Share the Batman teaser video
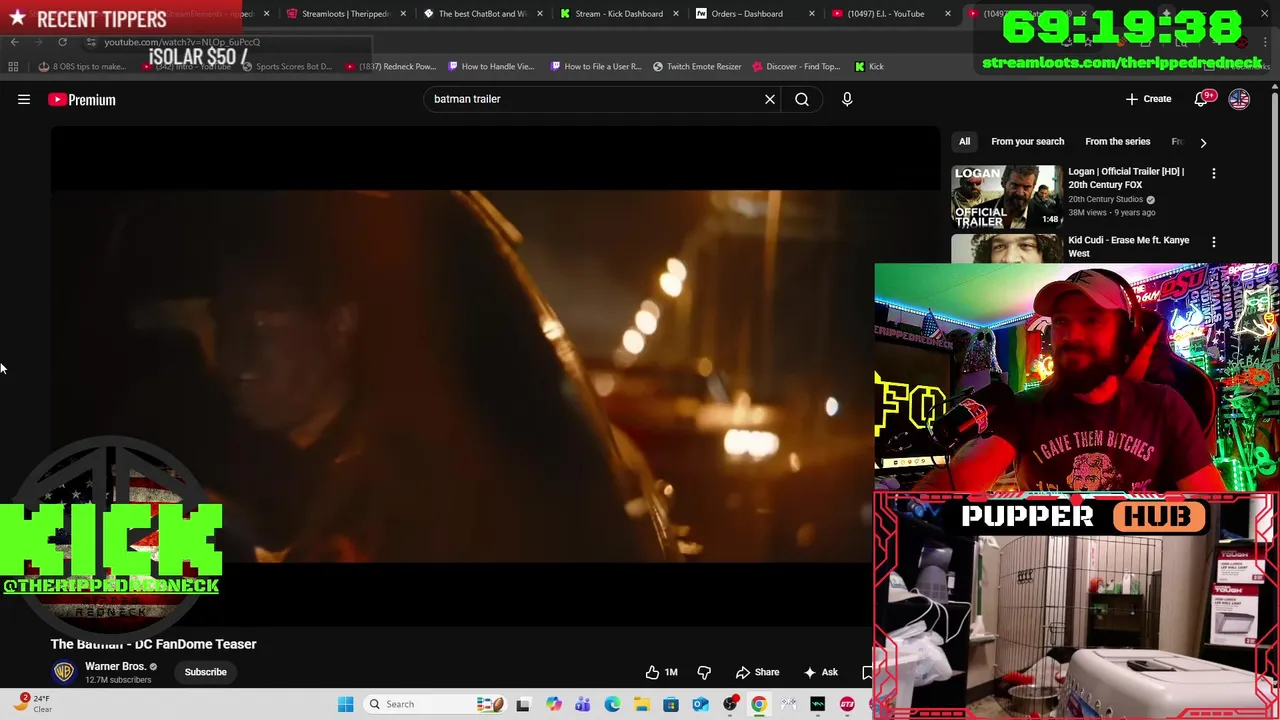Viewport: 1280px width, 720px height. coord(757,672)
